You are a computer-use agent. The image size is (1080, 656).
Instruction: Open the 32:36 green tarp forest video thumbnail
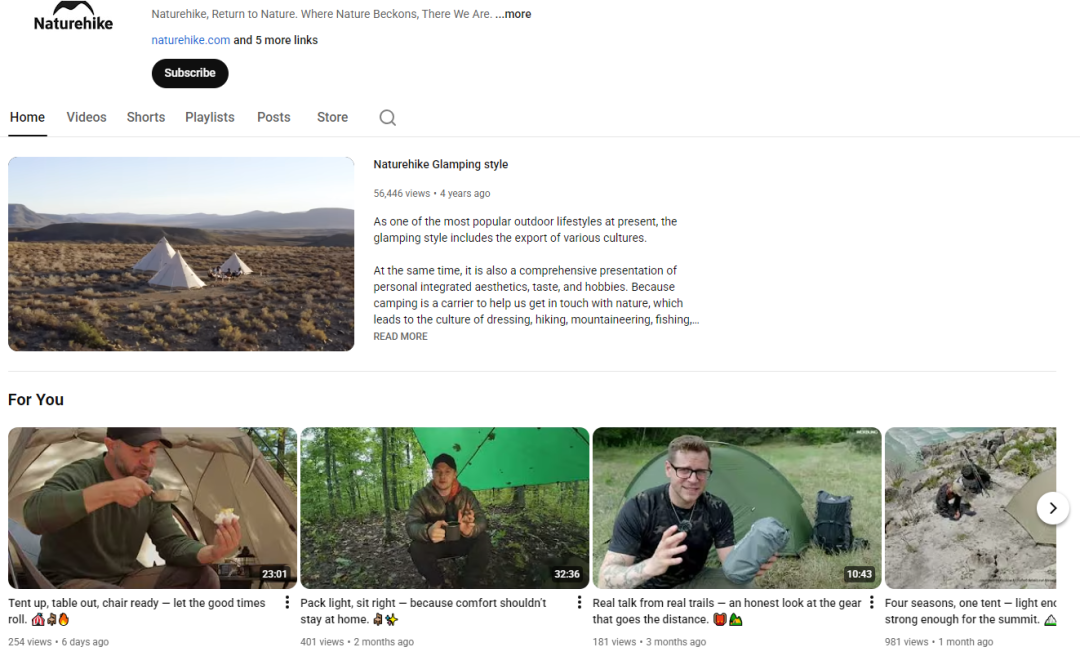[x=445, y=508]
